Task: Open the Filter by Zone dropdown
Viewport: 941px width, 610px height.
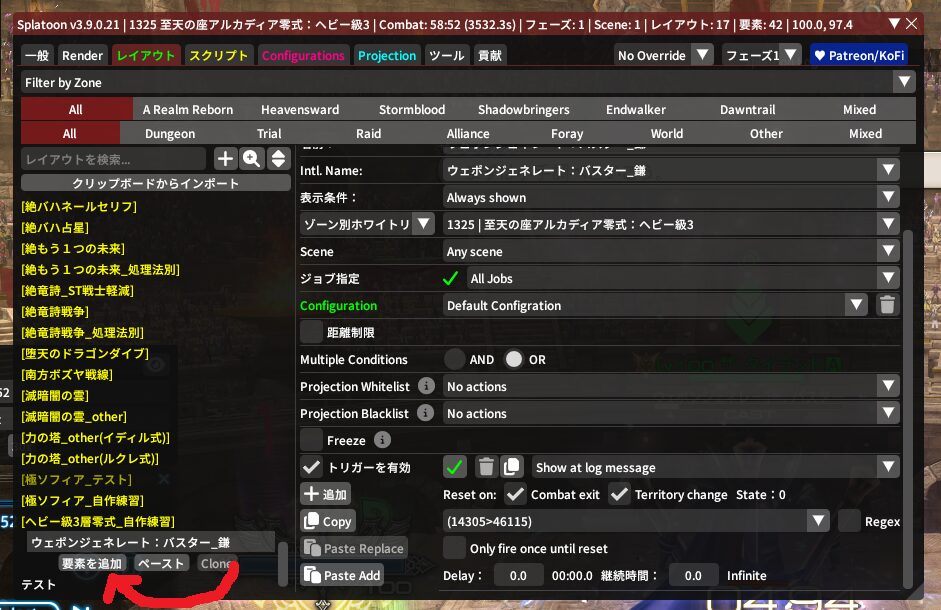Action: (468, 83)
